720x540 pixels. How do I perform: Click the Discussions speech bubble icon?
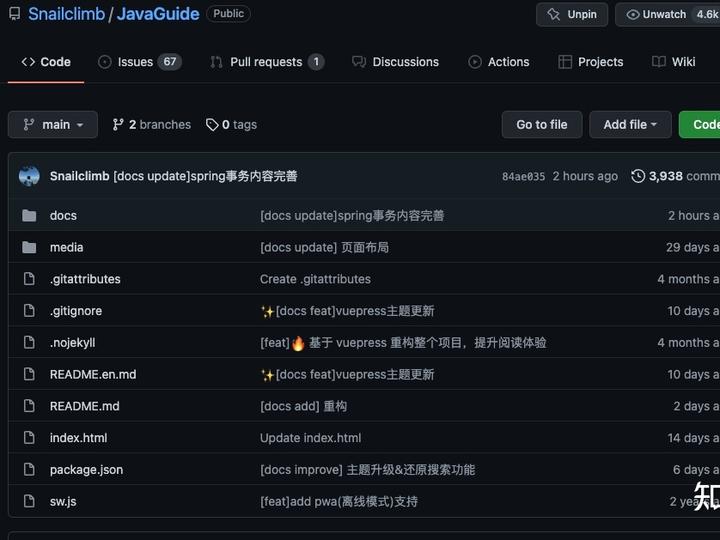point(359,62)
